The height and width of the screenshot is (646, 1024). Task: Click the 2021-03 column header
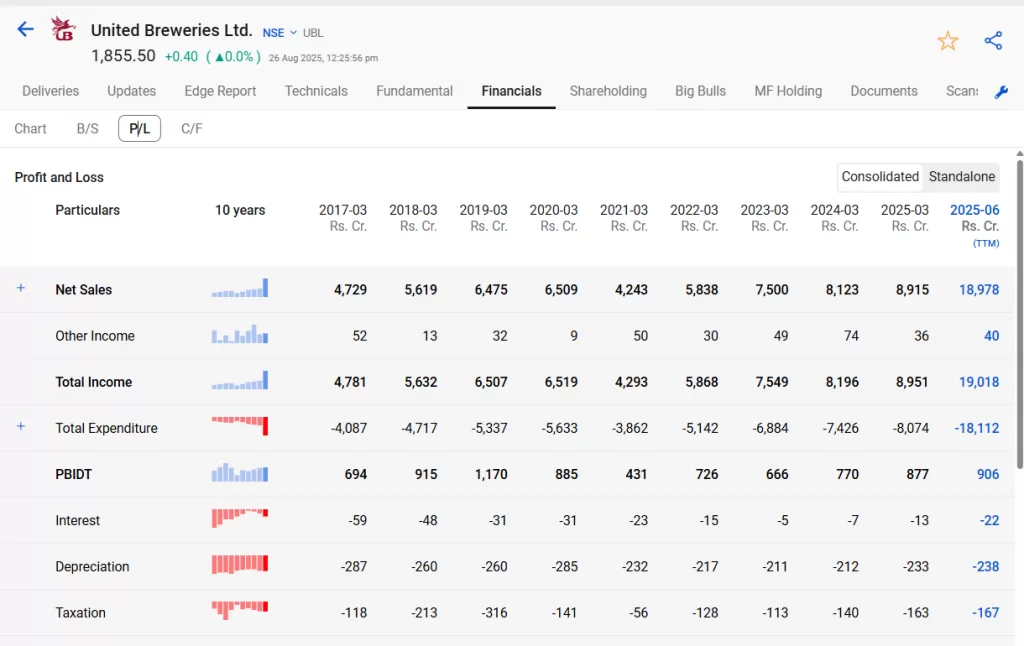click(x=624, y=218)
